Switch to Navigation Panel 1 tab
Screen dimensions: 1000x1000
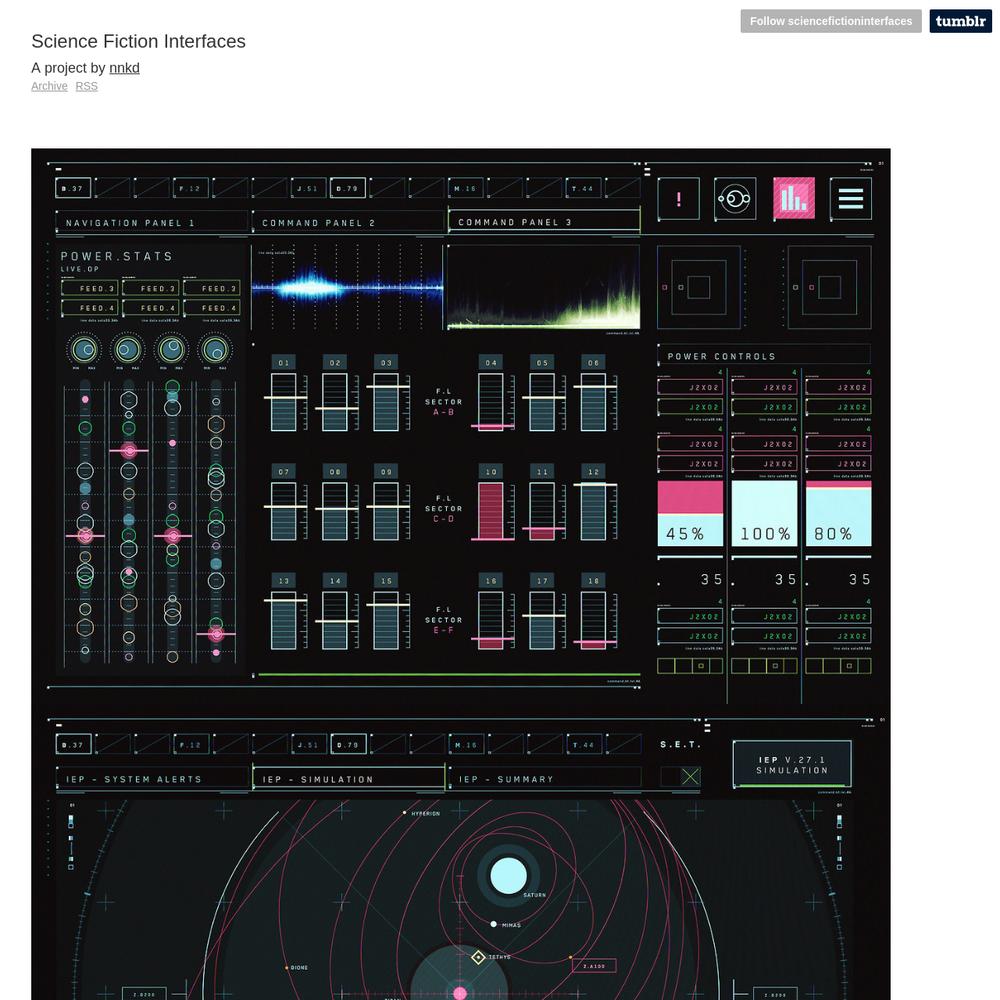click(152, 222)
